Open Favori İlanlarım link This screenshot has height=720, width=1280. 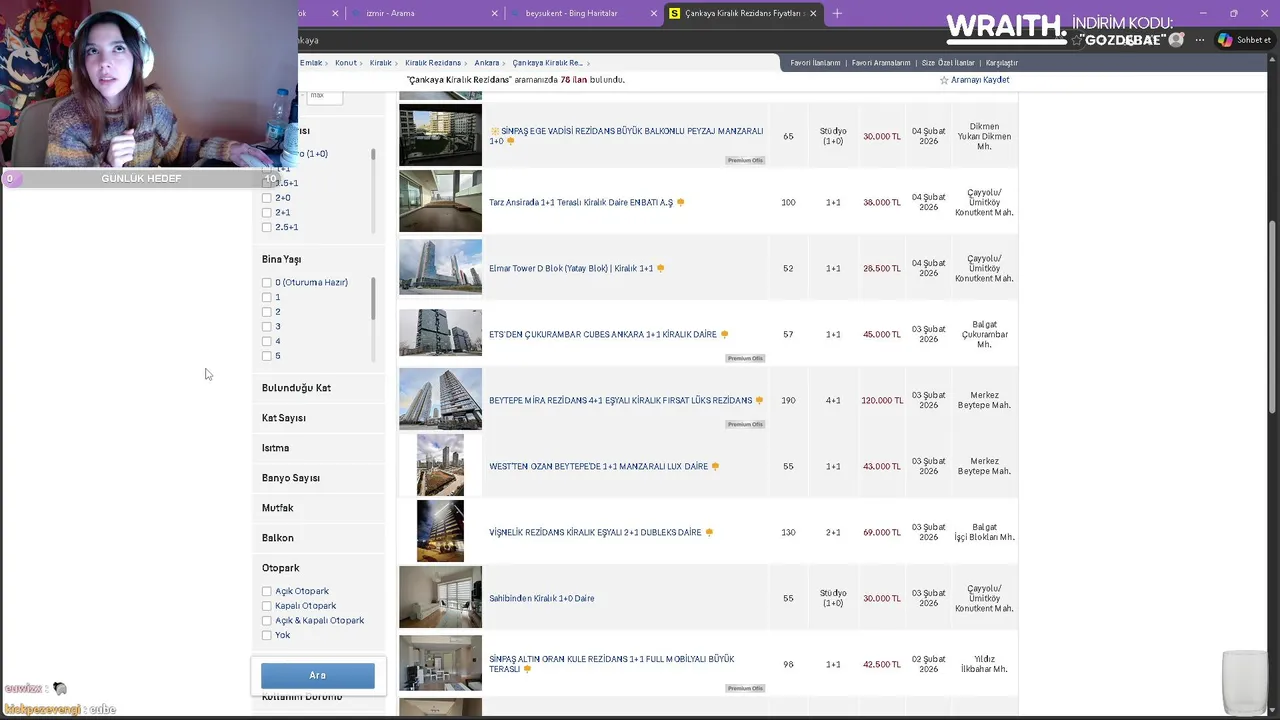click(815, 63)
